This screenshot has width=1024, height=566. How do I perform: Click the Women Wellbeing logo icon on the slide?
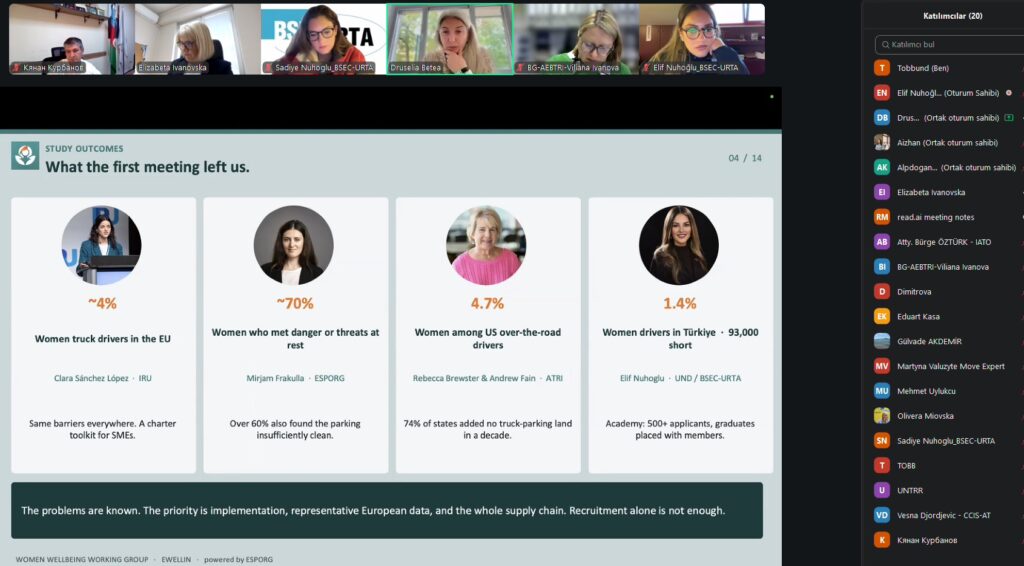click(x=25, y=156)
